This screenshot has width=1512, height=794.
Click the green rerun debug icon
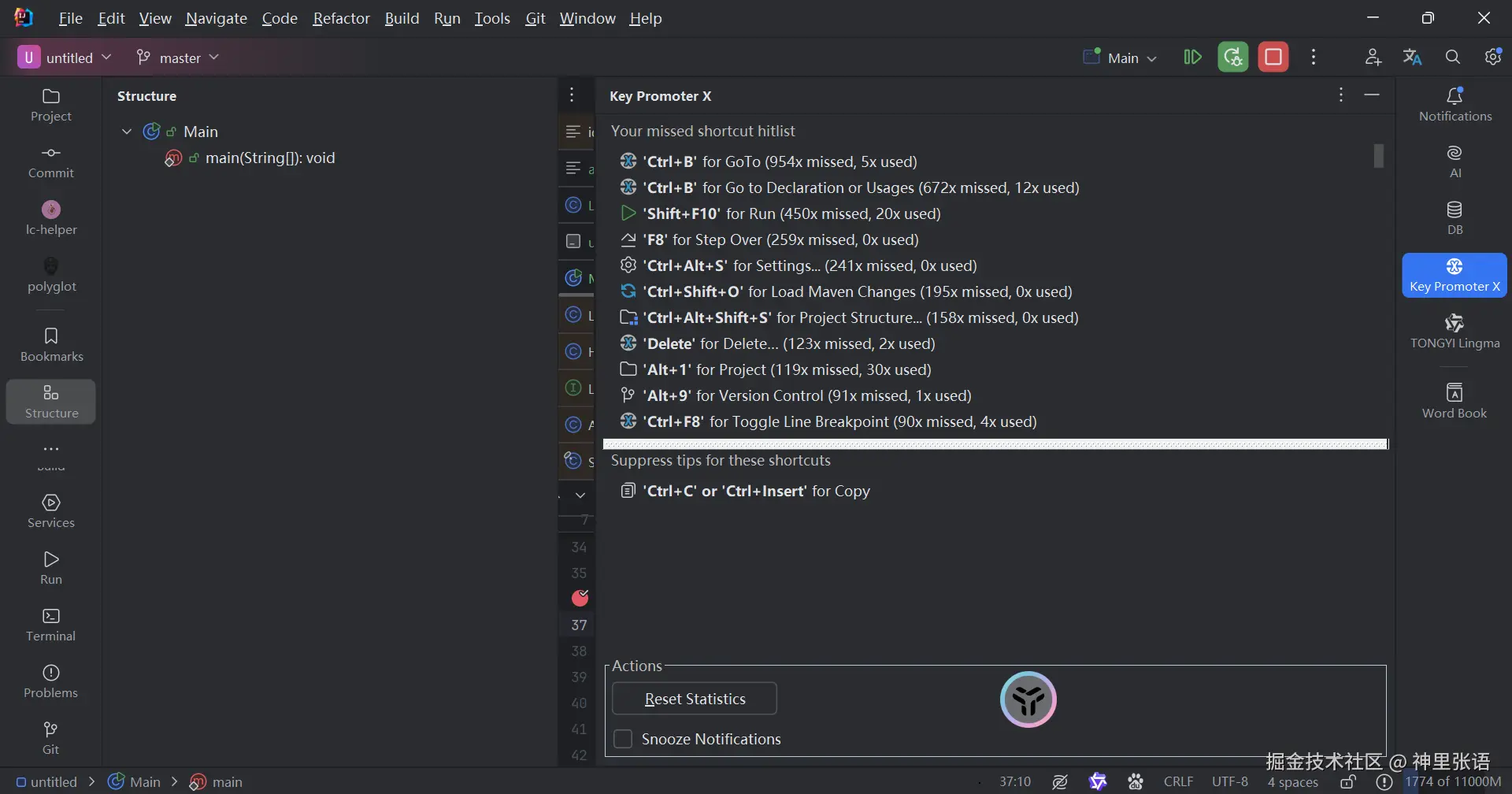click(1233, 58)
